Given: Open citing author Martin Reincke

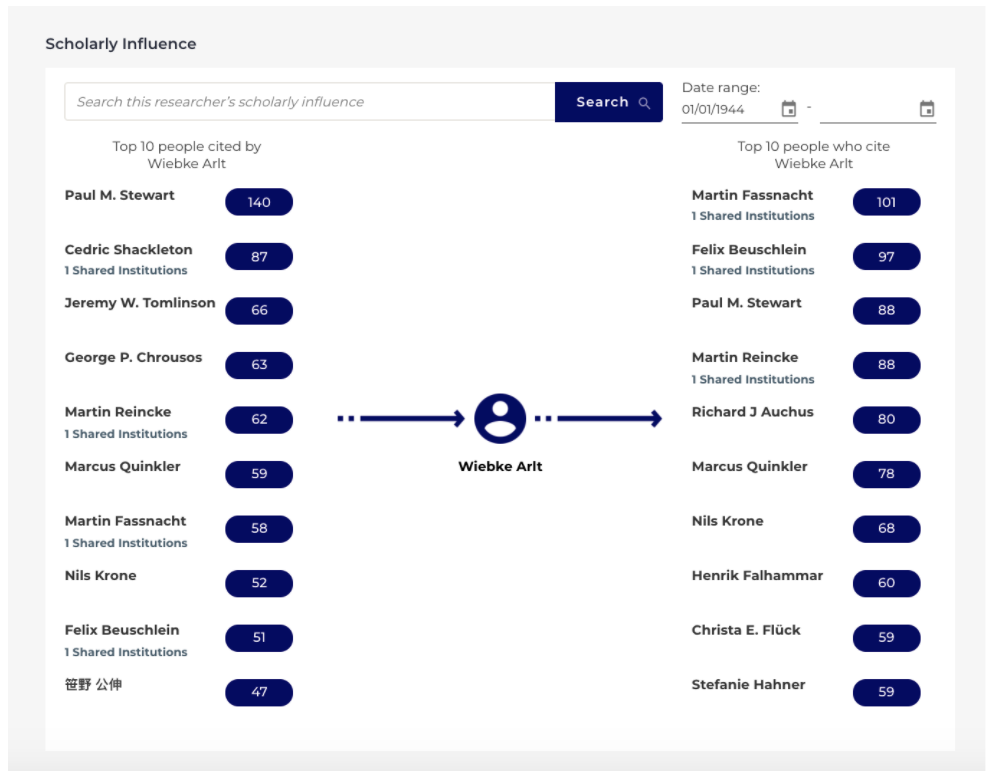Looking at the screenshot, I should (745, 358).
